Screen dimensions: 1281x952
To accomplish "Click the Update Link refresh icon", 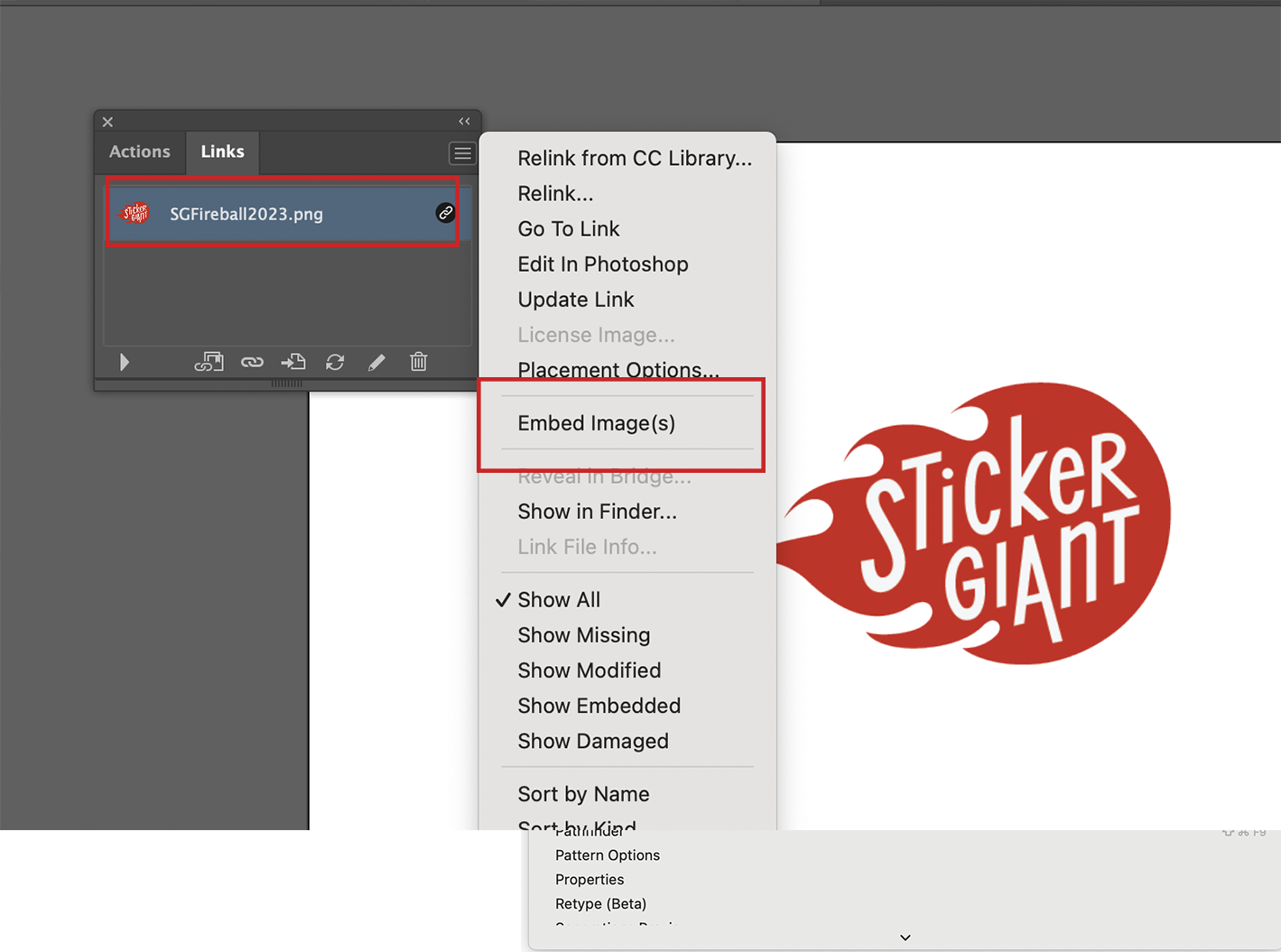I will click(x=335, y=362).
